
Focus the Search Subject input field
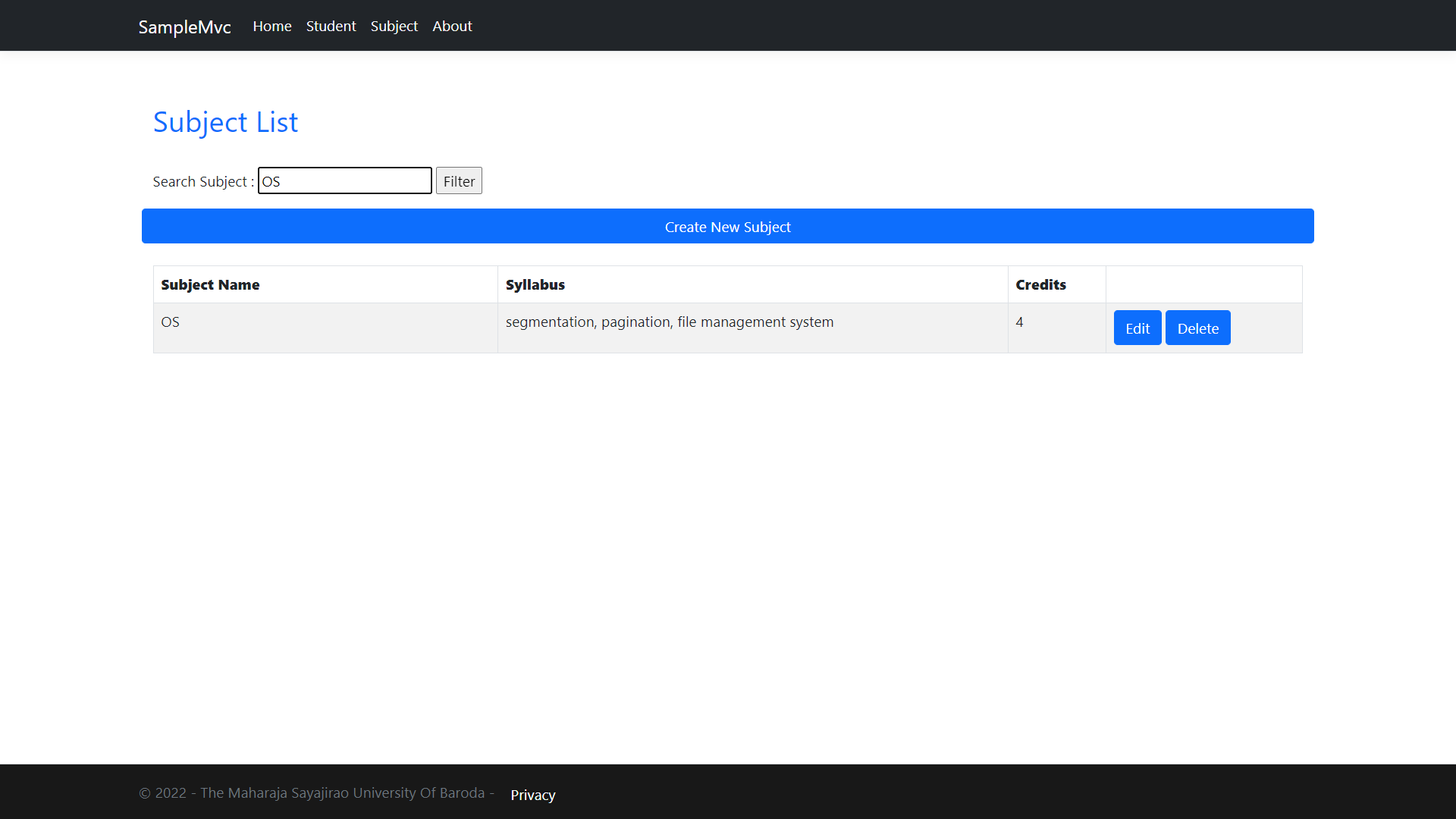point(345,180)
